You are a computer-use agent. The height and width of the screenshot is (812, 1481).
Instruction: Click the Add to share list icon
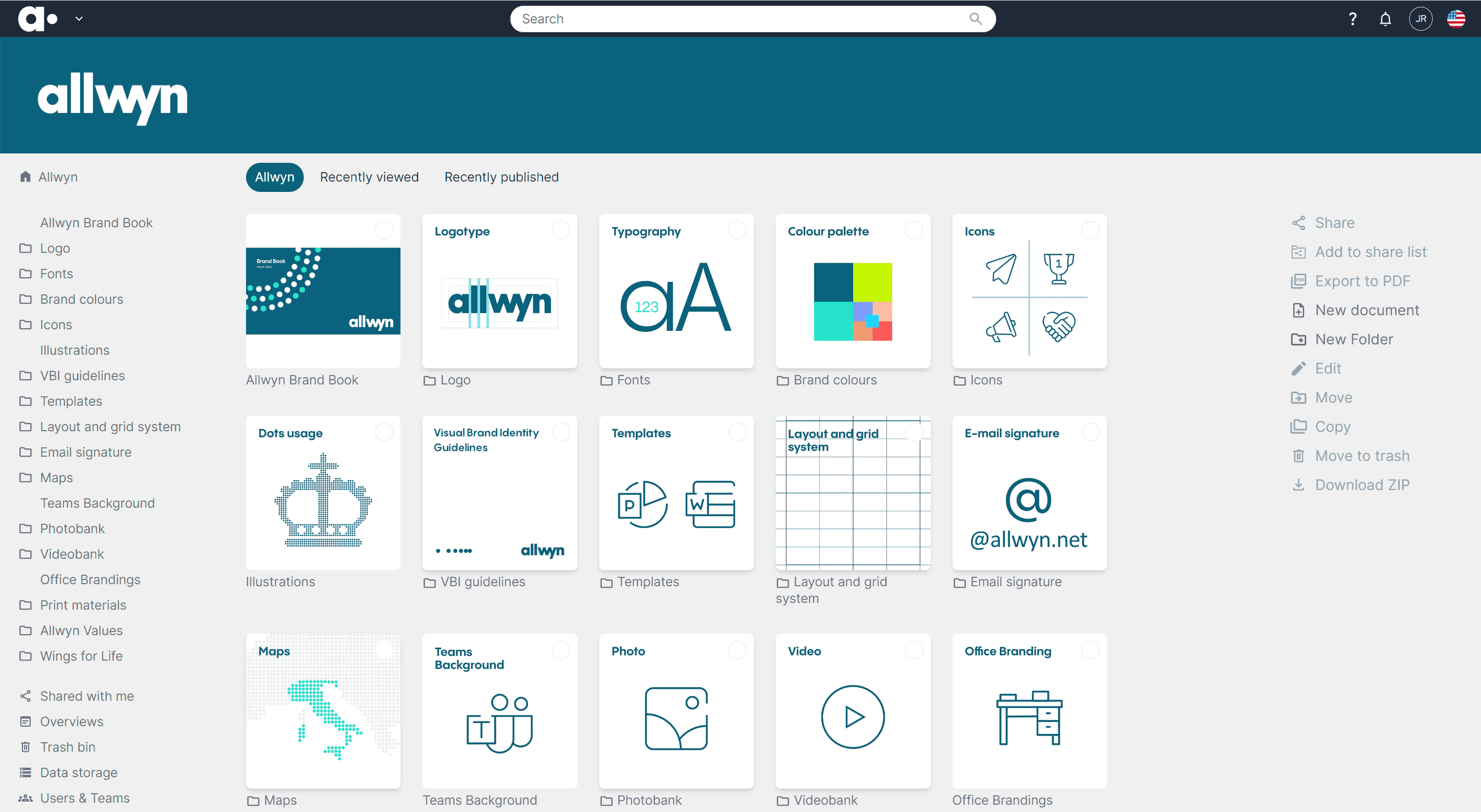(x=1298, y=252)
